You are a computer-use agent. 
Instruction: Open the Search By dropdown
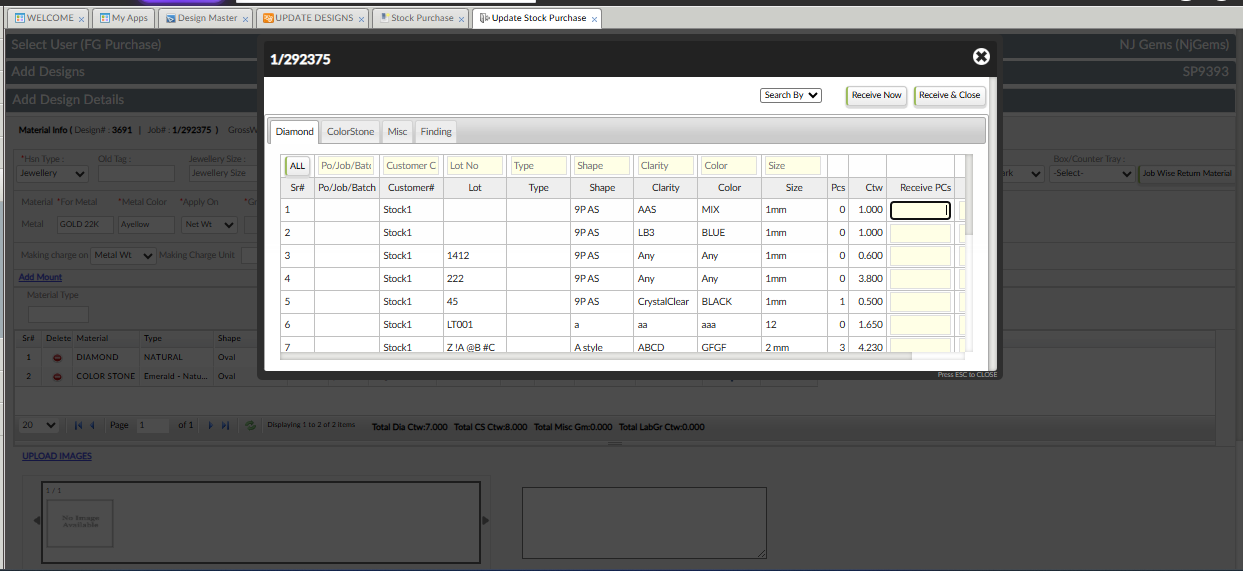pos(791,95)
